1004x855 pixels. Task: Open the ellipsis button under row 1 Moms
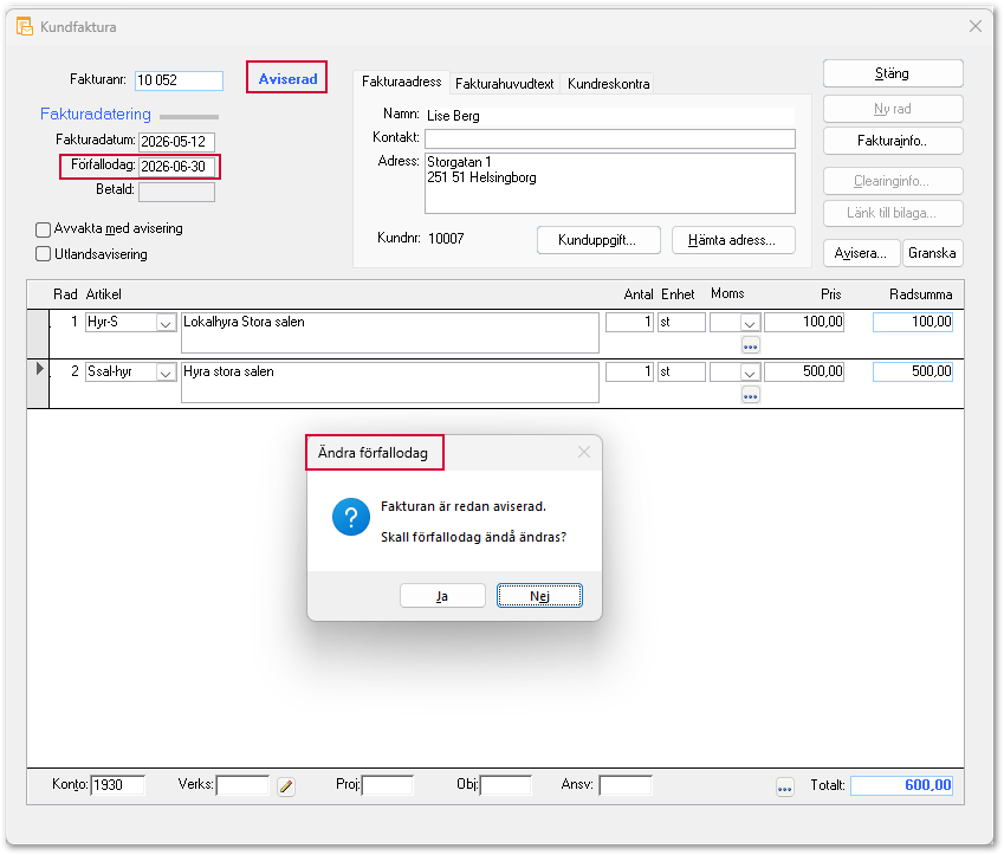coord(750,346)
